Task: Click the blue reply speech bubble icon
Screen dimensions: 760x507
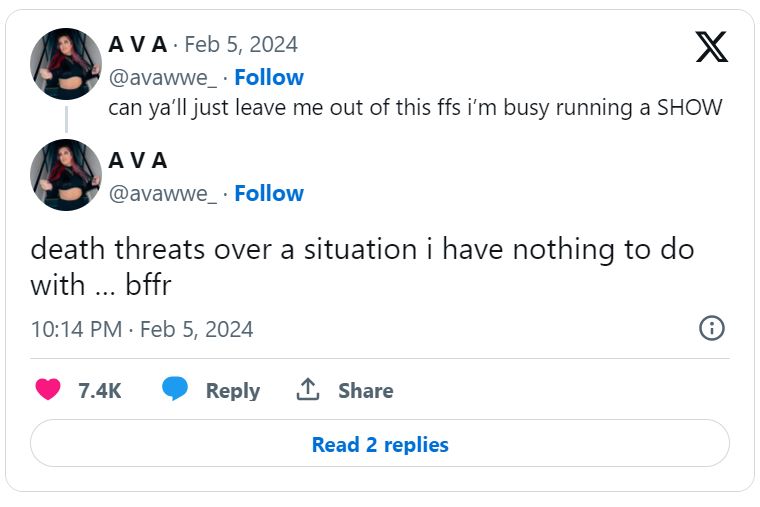Action: tap(175, 390)
